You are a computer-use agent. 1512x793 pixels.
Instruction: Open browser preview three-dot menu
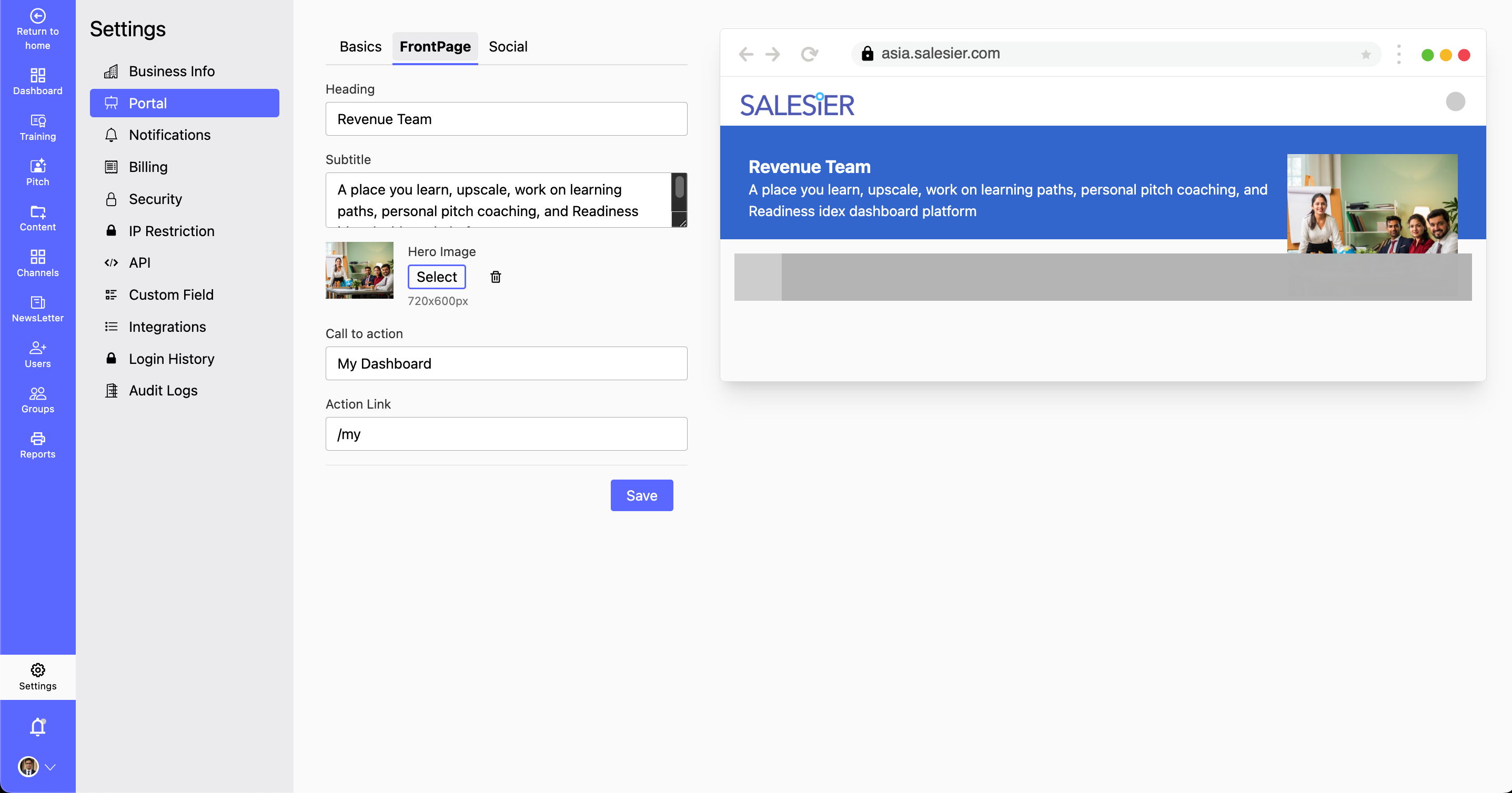click(1399, 54)
